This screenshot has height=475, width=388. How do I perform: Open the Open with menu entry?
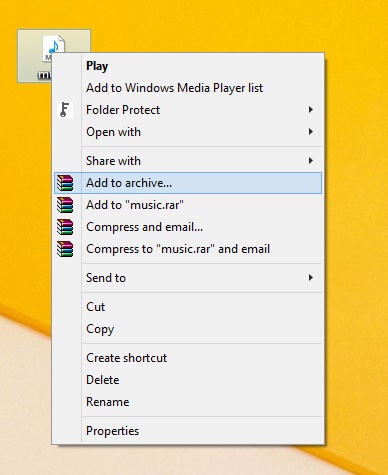(x=188, y=132)
